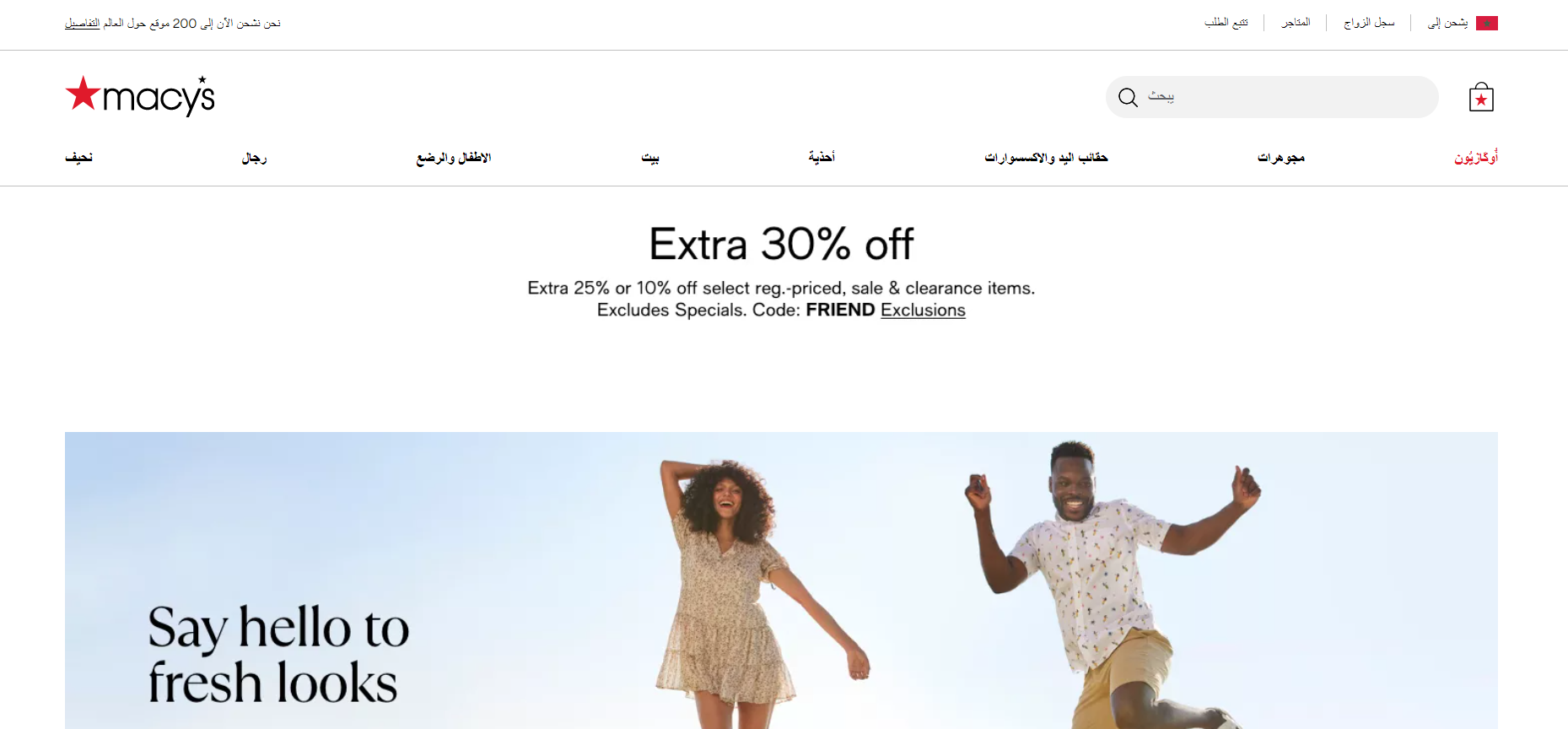Click the Macy's star logo
The image size is (1568, 729).
tap(140, 96)
